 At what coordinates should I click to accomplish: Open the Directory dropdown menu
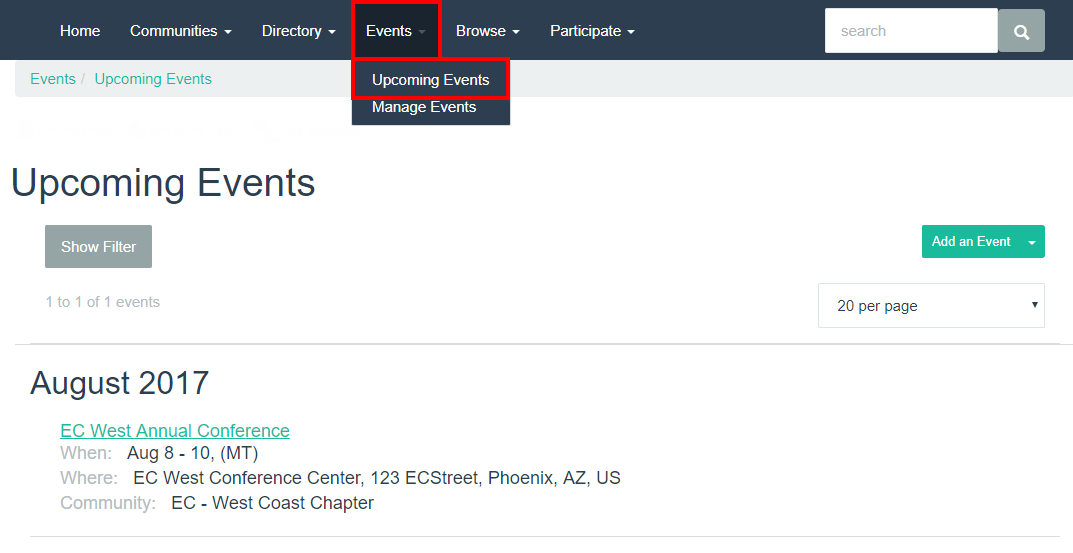coord(298,31)
